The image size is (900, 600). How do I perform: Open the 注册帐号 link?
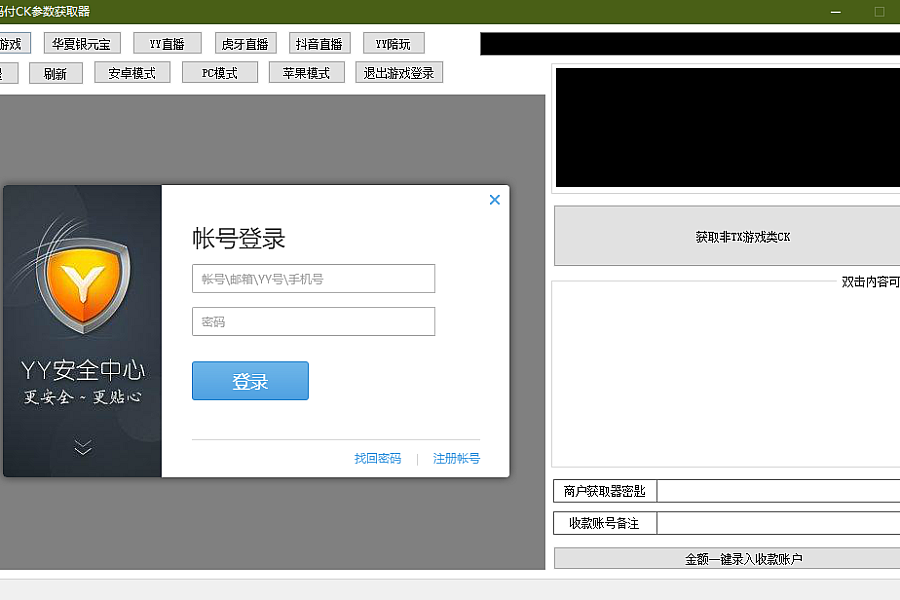pos(456,458)
